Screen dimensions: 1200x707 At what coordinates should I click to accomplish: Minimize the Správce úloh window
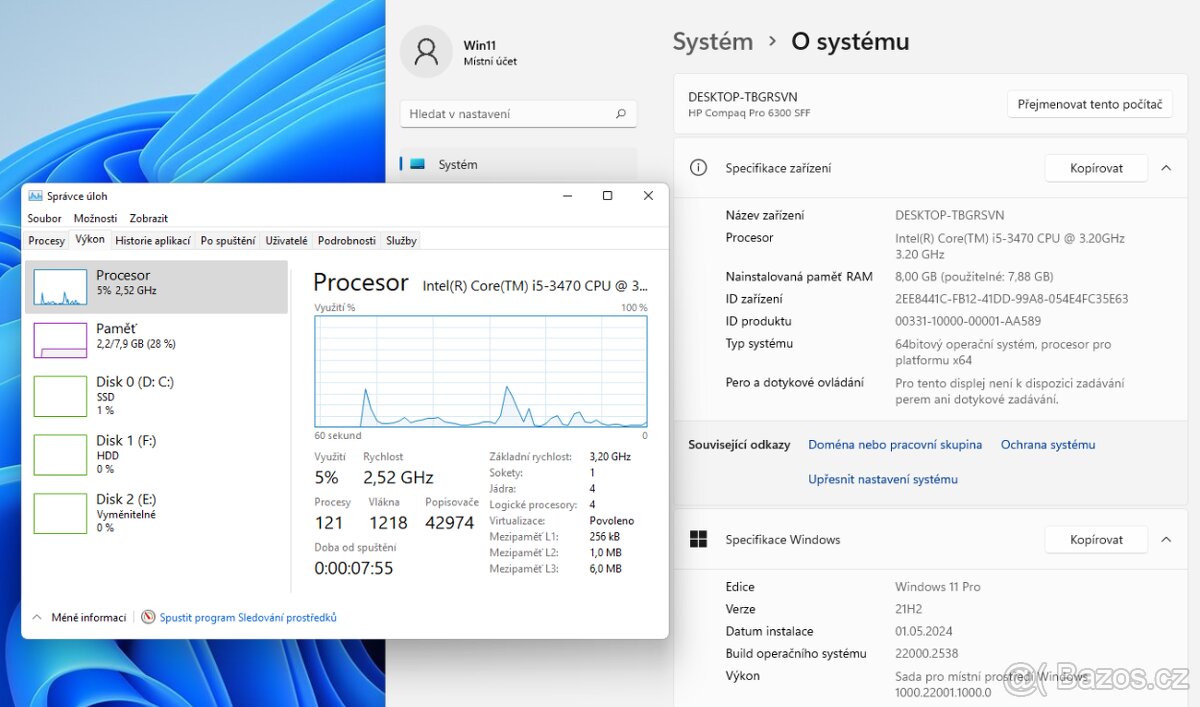pyautogui.click(x=566, y=196)
